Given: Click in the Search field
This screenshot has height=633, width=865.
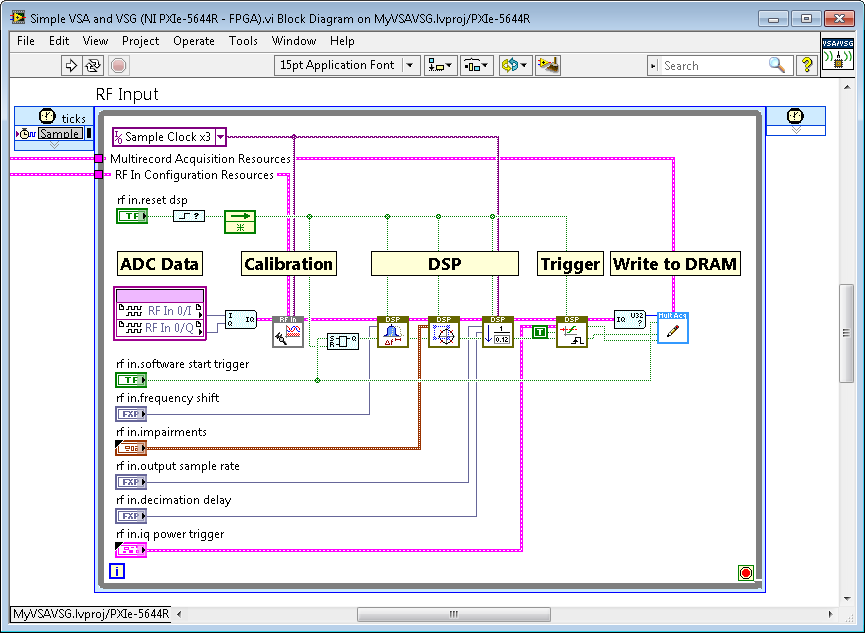Looking at the screenshot, I should [715, 66].
